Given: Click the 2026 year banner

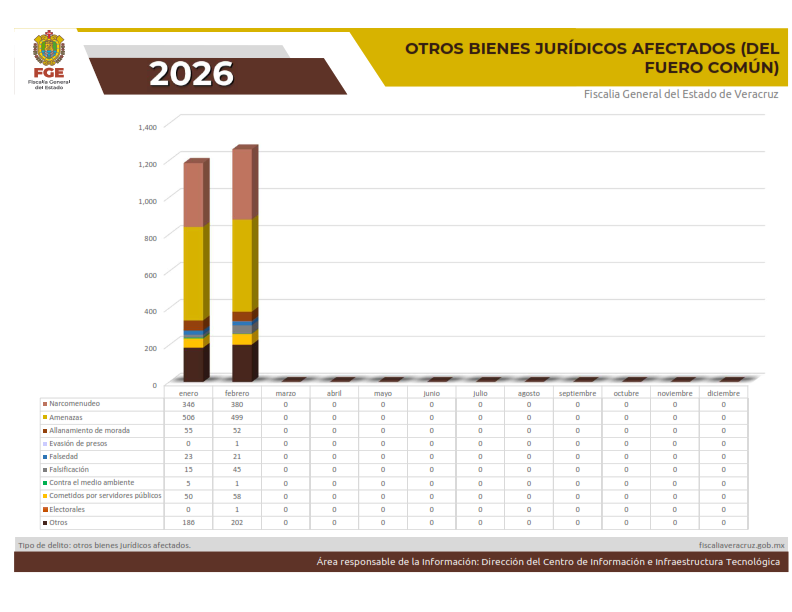Looking at the screenshot, I should tap(191, 75).
